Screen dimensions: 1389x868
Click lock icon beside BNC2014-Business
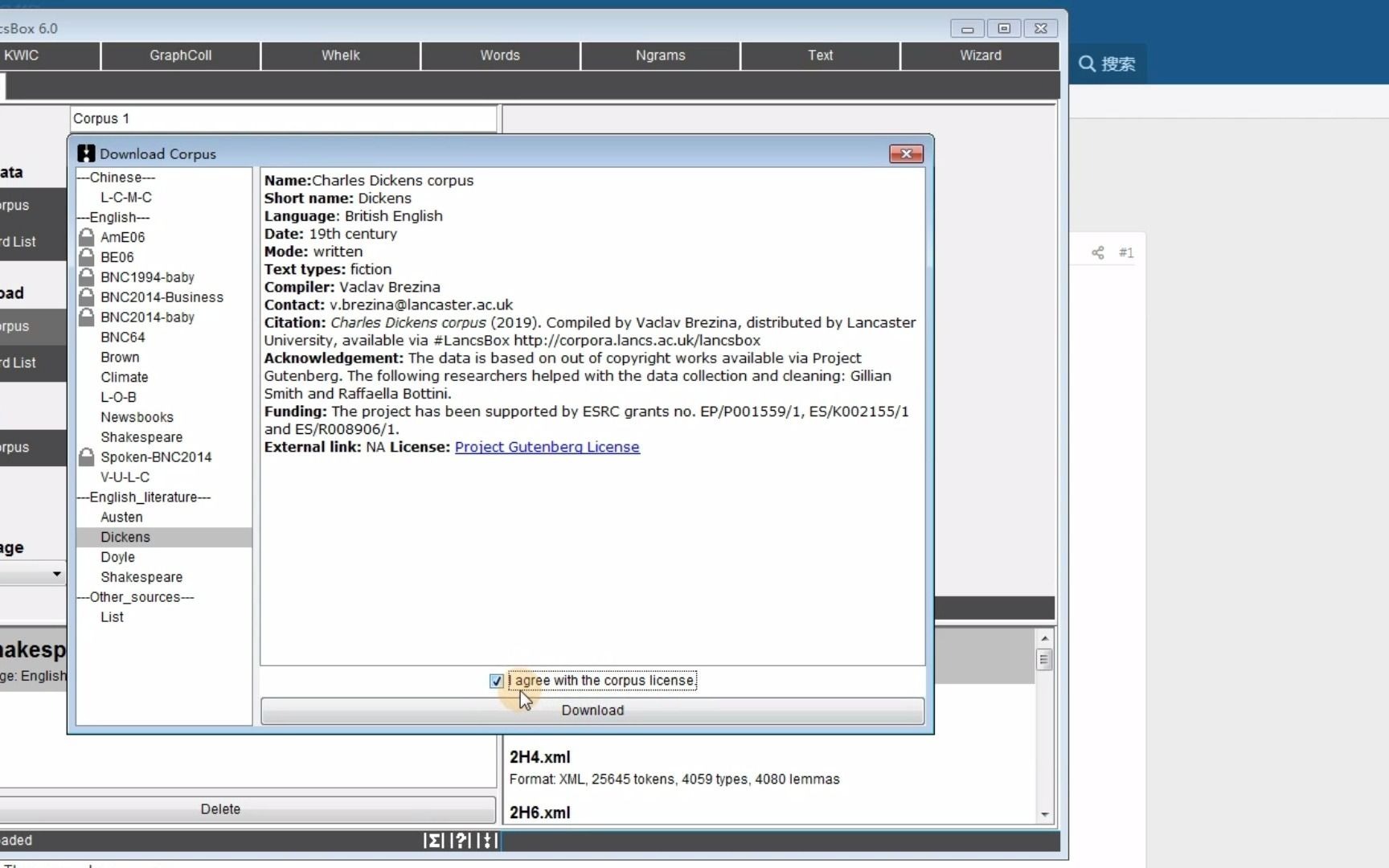pyautogui.click(x=87, y=297)
